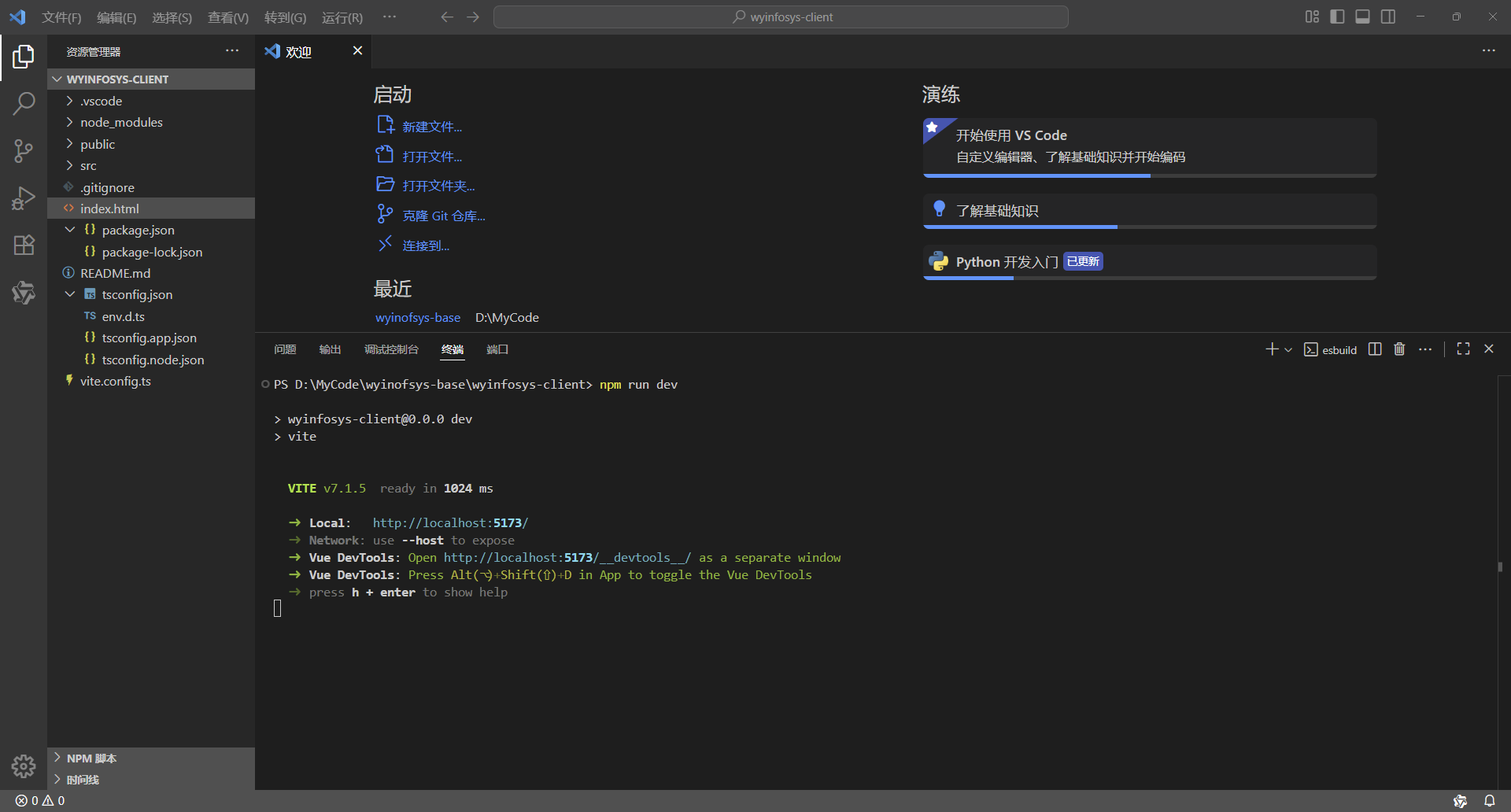Expand the .vscode folder

pyautogui.click(x=151, y=101)
